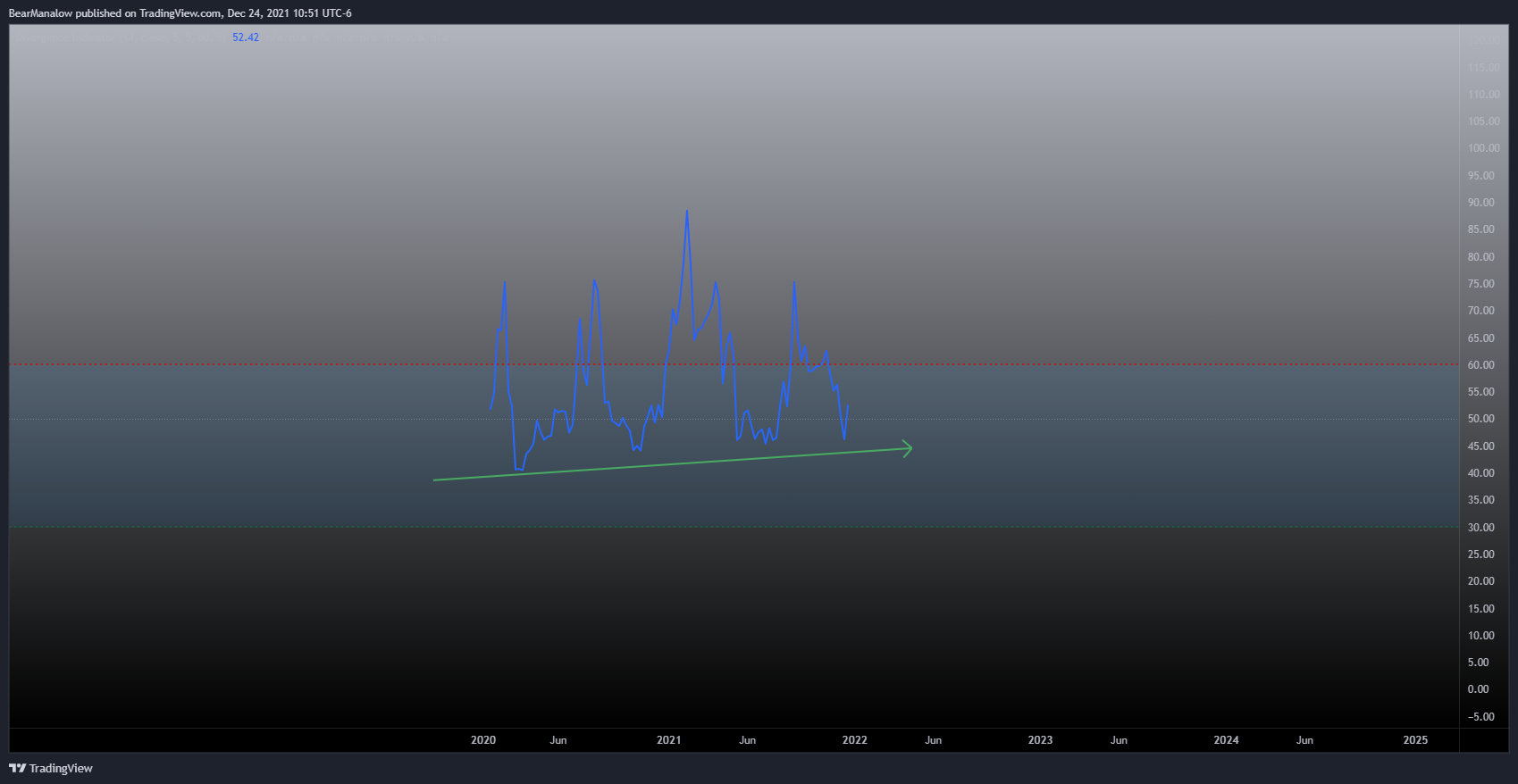This screenshot has height=784, width=1518.
Task: Click the 2024 label on time axis
Action: (x=1226, y=740)
